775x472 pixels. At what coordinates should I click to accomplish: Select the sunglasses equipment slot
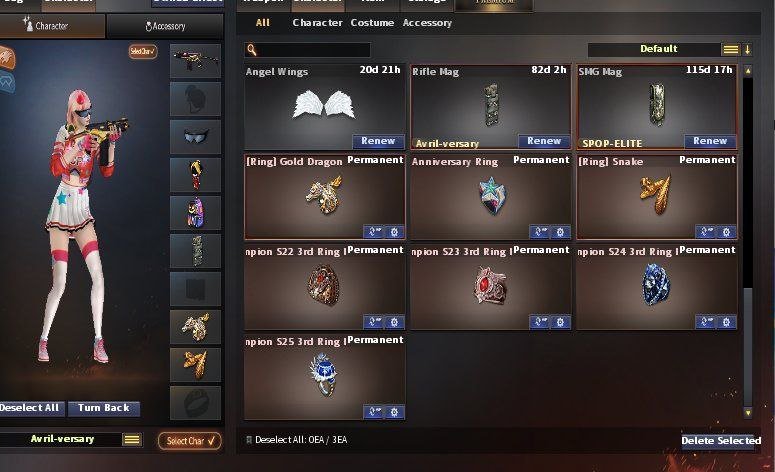195,137
